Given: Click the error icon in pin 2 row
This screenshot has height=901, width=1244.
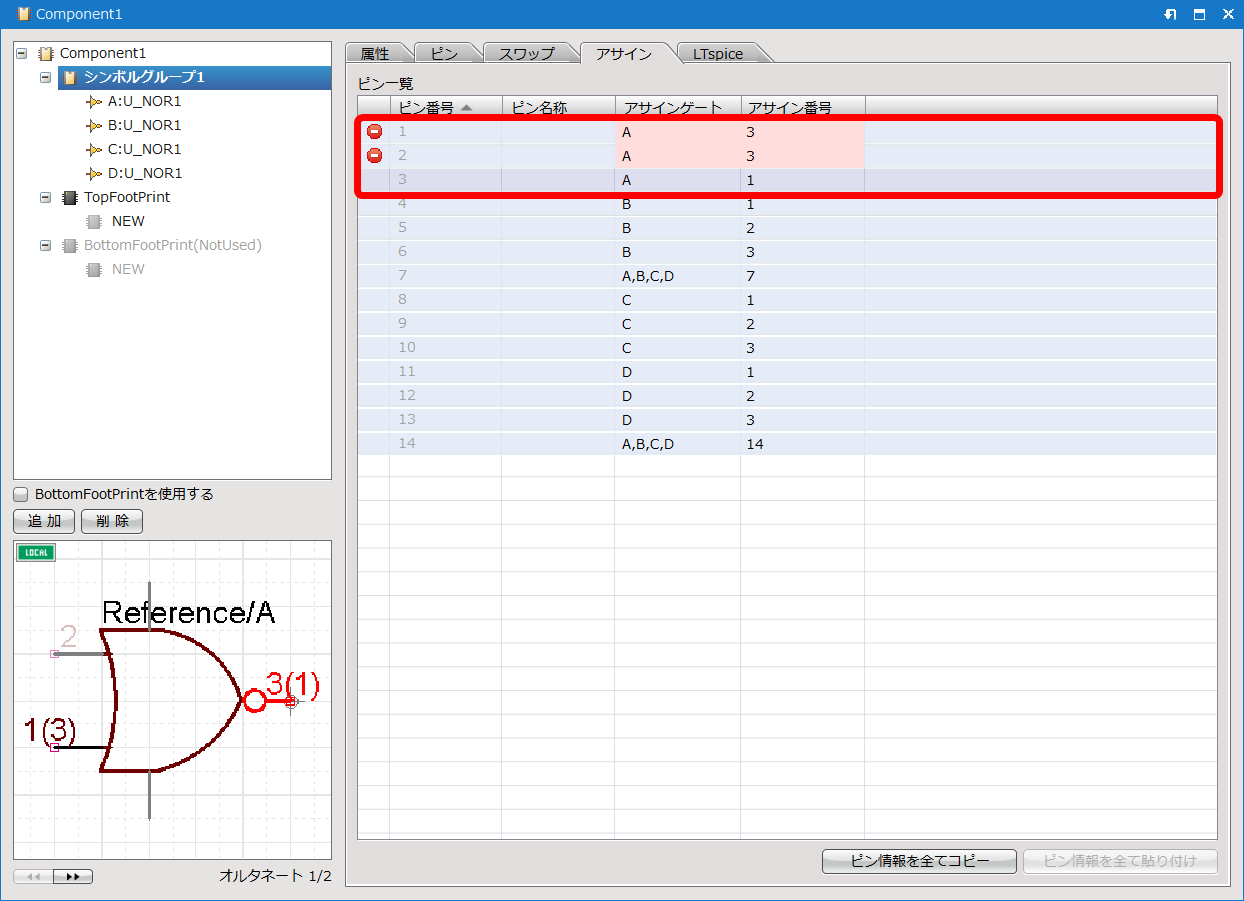Looking at the screenshot, I should click(x=374, y=156).
